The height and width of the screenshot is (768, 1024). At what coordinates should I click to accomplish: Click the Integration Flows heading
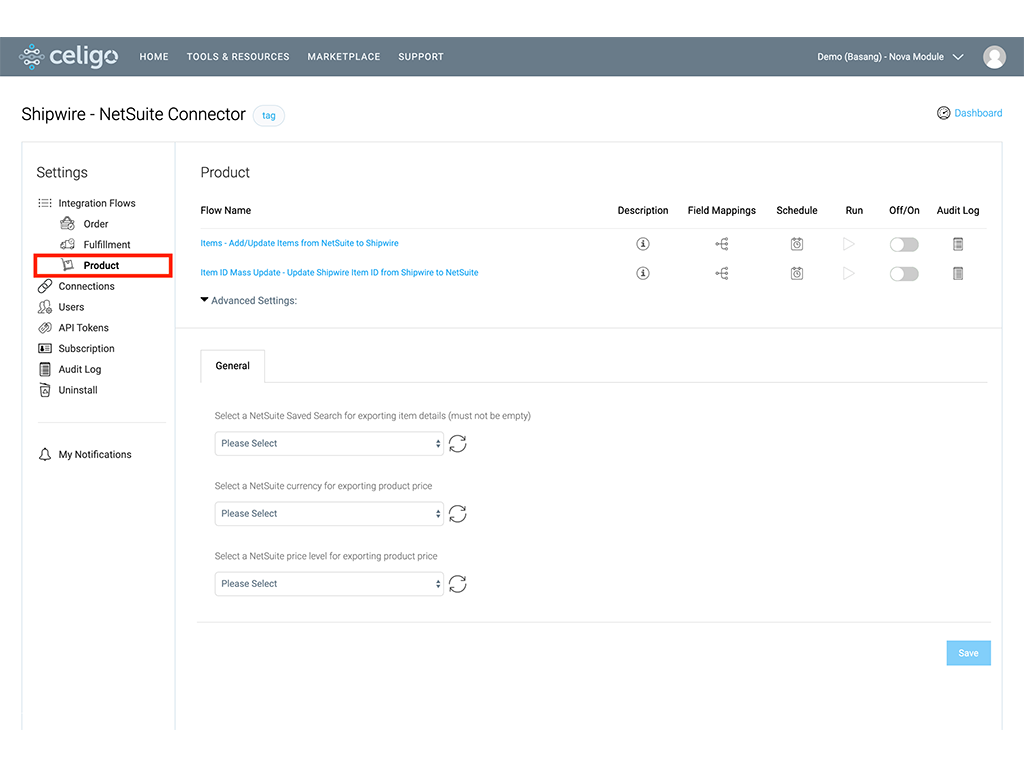pos(97,203)
